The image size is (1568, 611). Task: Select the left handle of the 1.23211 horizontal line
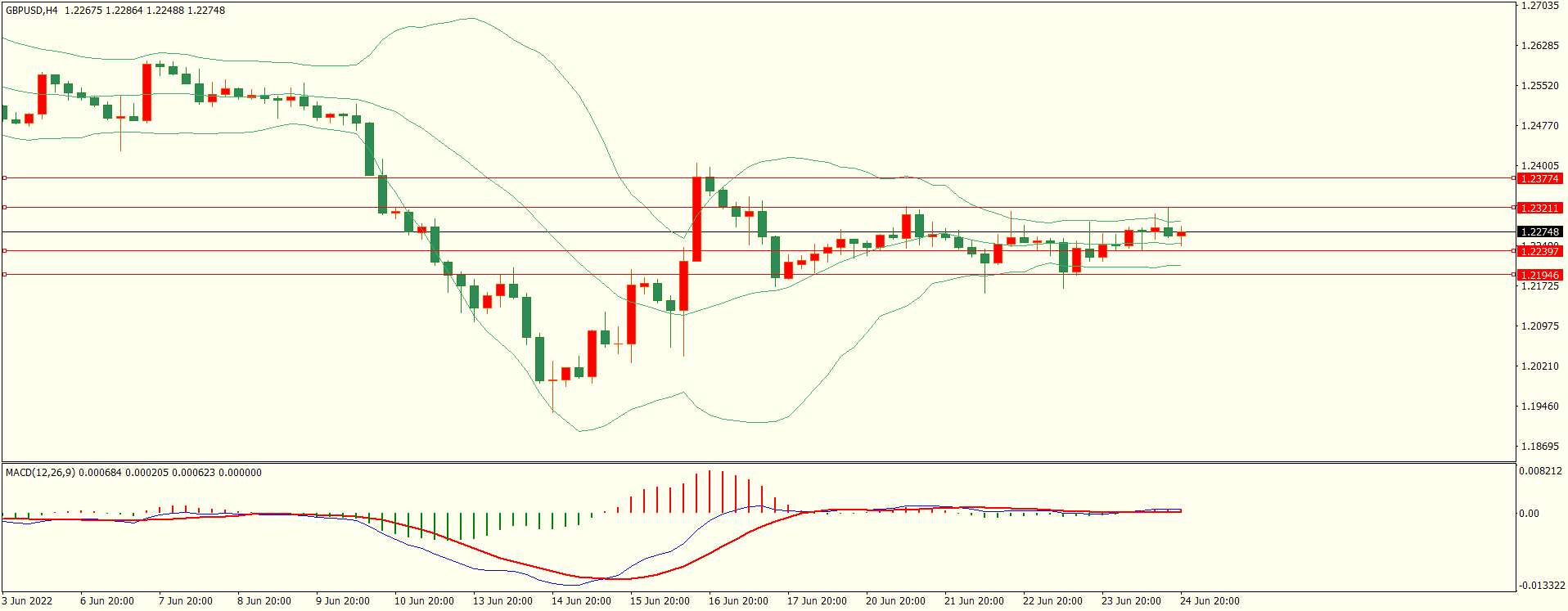coord(4,208)
